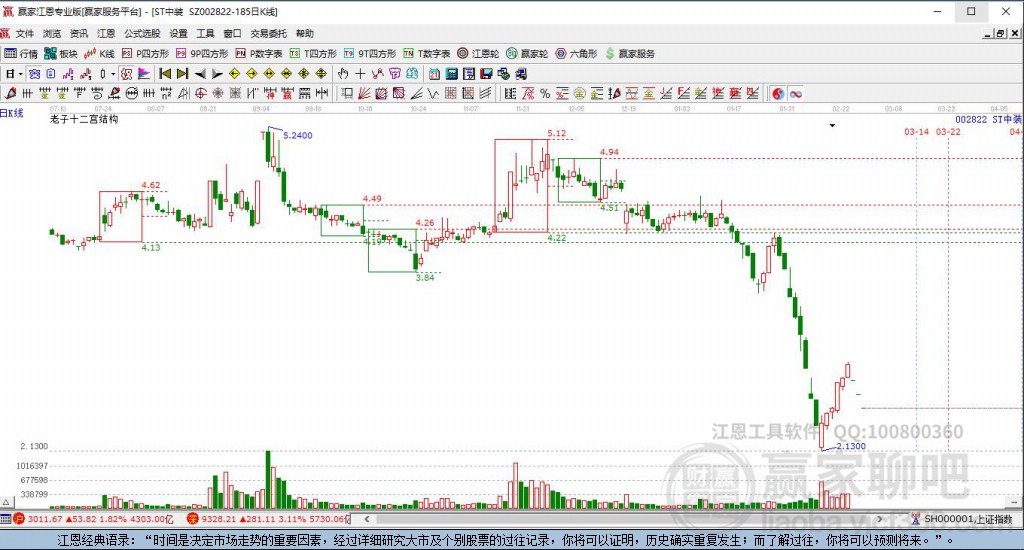
Task: Open the 江恩轮 Gann wheel
Action: pos(478,54)
